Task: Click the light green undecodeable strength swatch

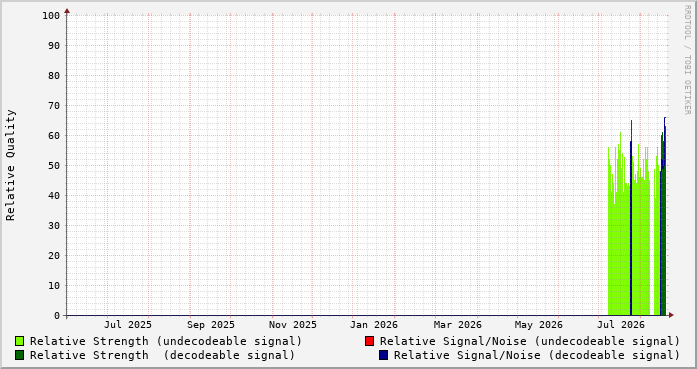Action: pyautogui.click(x=20, y=341)
